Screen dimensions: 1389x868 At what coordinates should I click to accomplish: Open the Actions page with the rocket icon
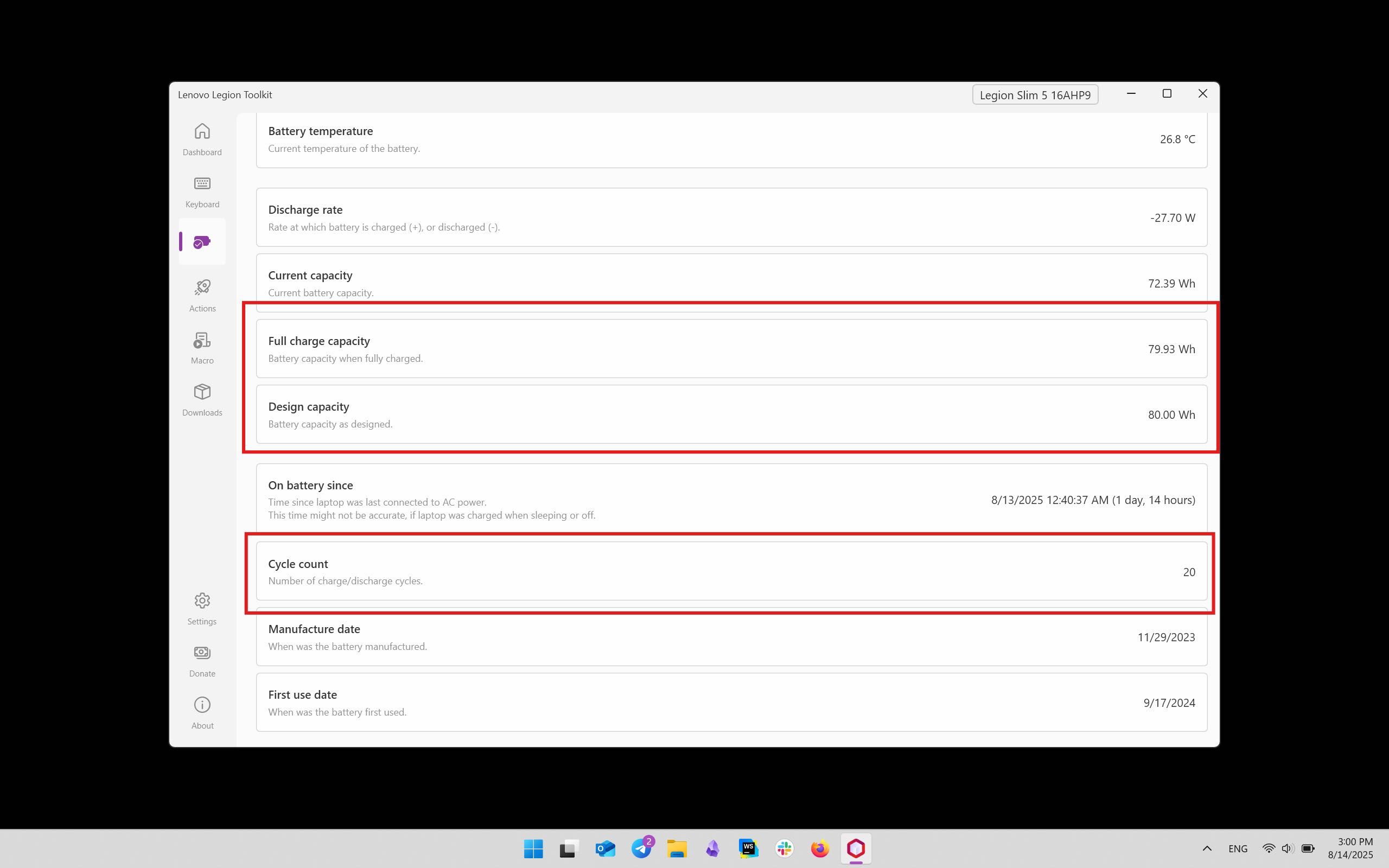(202, 296)
